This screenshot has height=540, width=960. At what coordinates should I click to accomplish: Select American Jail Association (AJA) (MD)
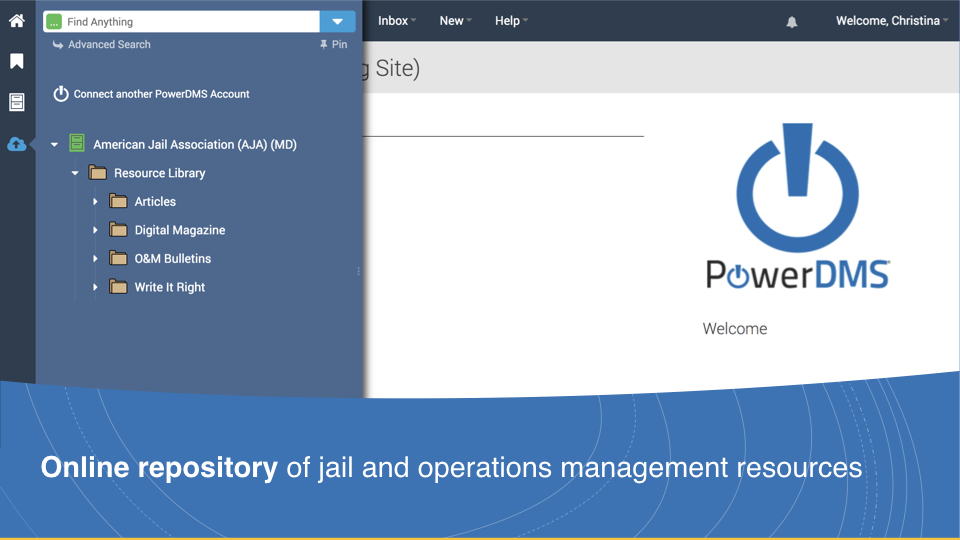(x=195, y=144)
